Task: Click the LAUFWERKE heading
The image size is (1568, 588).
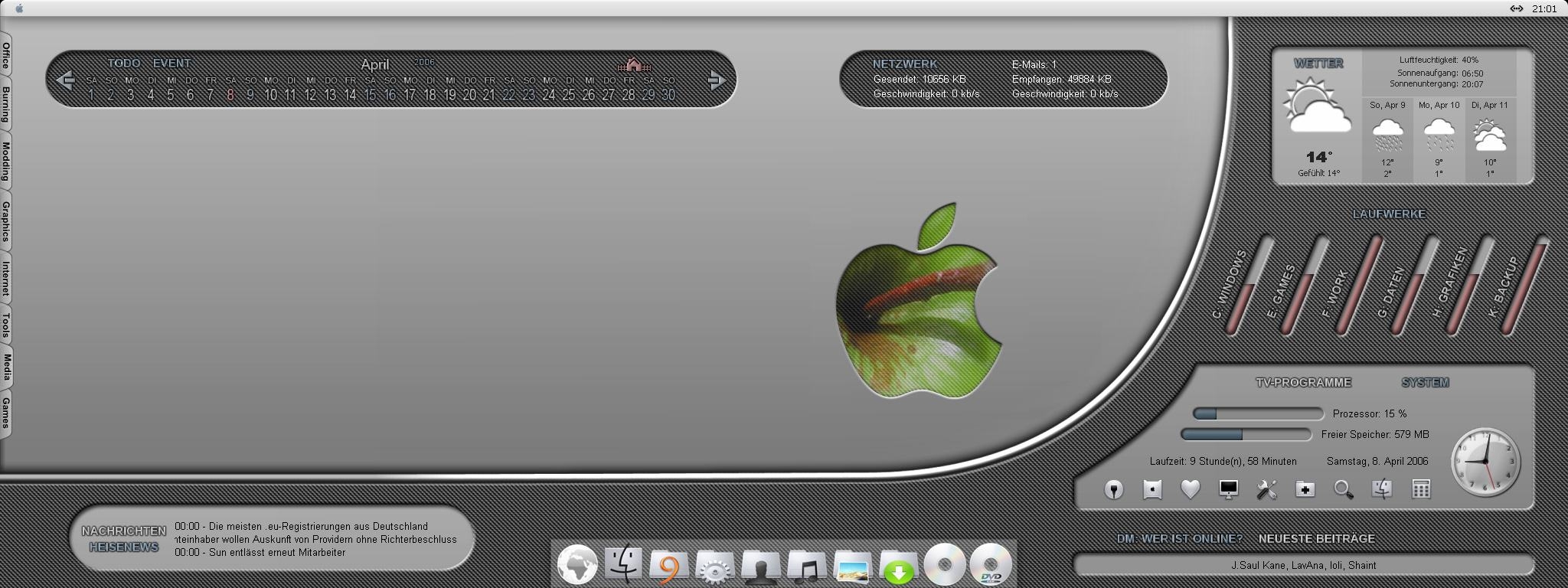Action: [x=1389, y=214]
